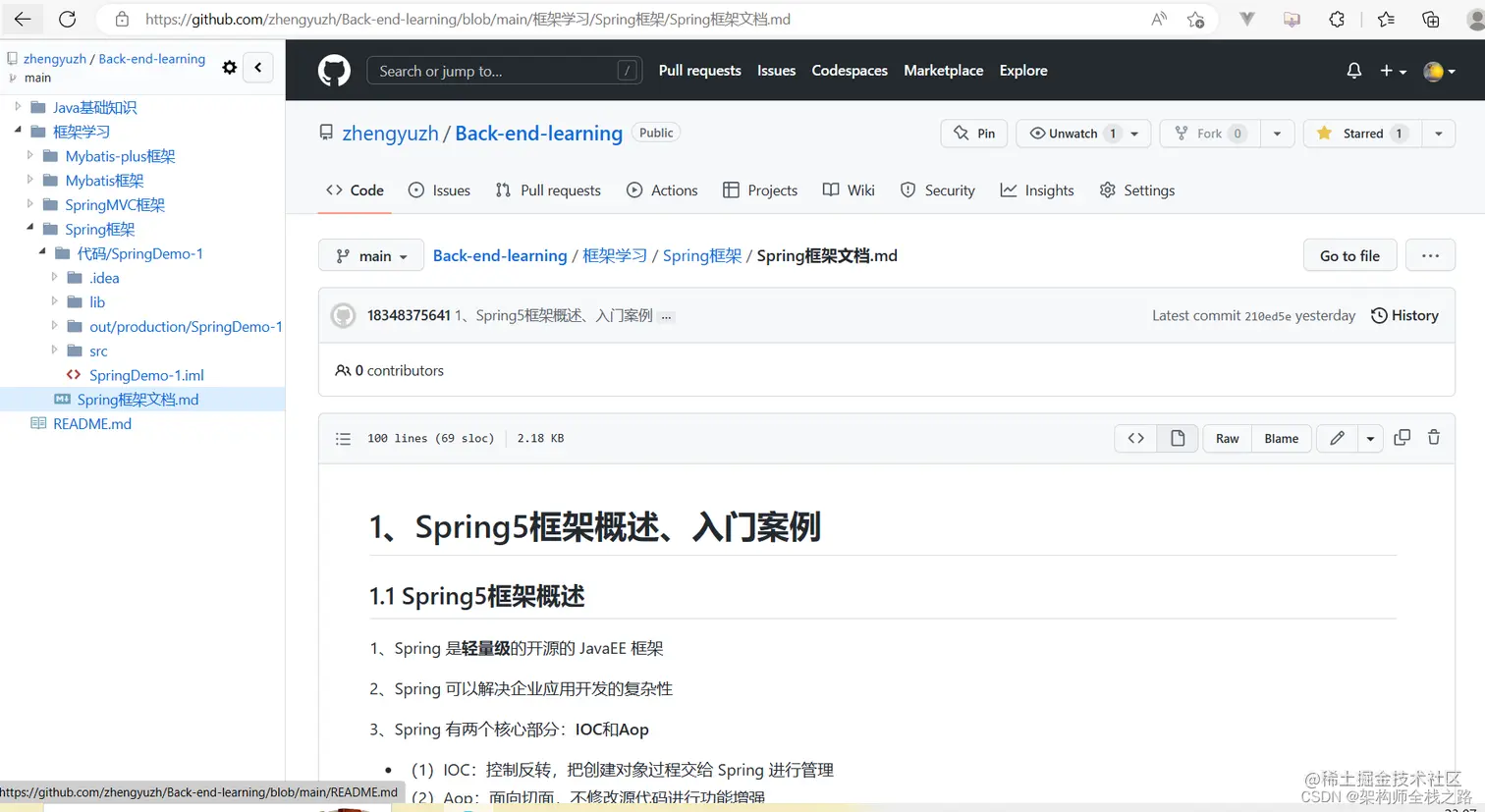The width and height of the screenshot is (1485, 812).
Task: Reload the page with the refresh icon
Action: (x=67, y=19)
